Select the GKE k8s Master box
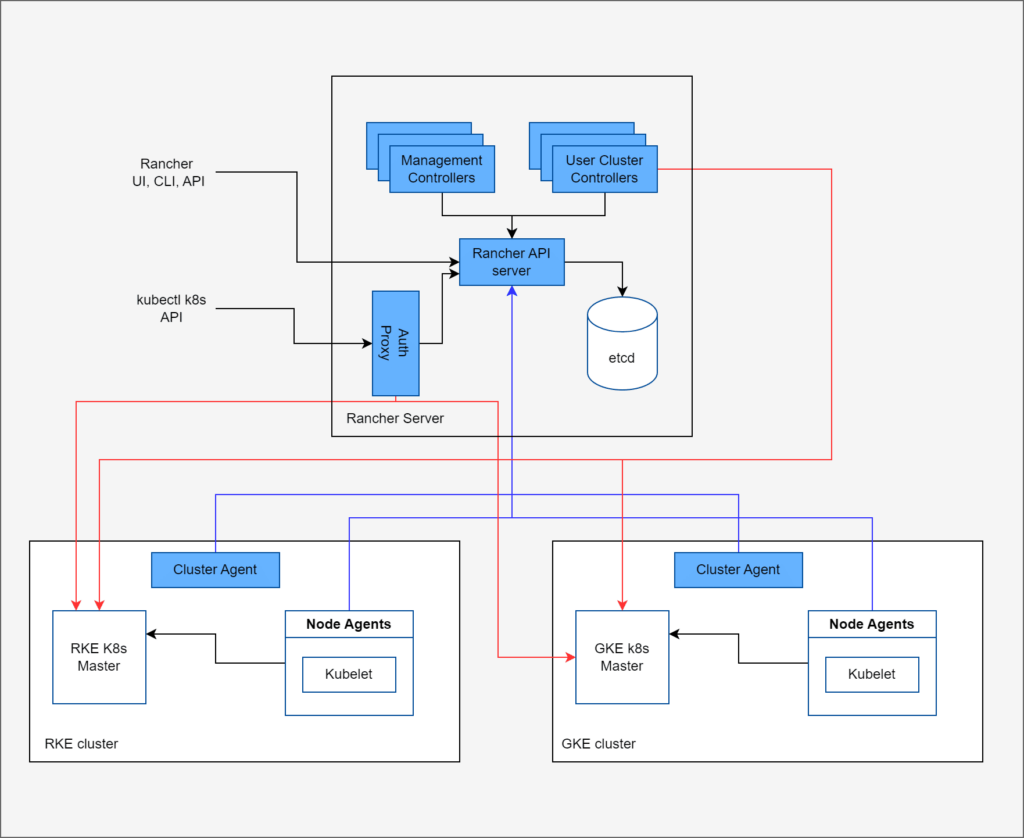This screenshot has height=838, width=1024. click(622, 657)
